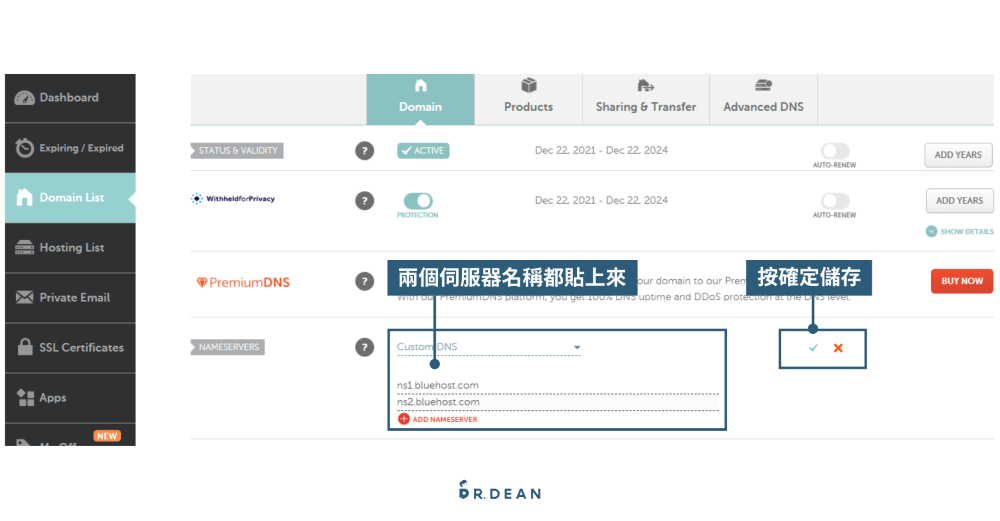Viewport: 1000px width, 521px height.
Task: Click help icon beside PremiumDNS
Action: pos(364,281)
